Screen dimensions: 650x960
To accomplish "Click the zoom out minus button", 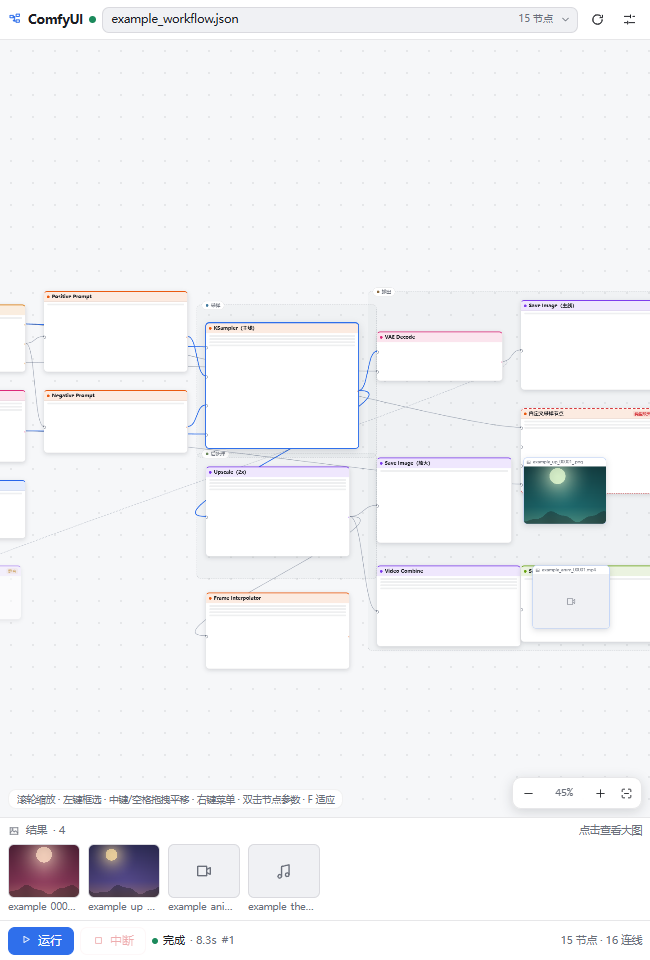I will coord(529,793).
